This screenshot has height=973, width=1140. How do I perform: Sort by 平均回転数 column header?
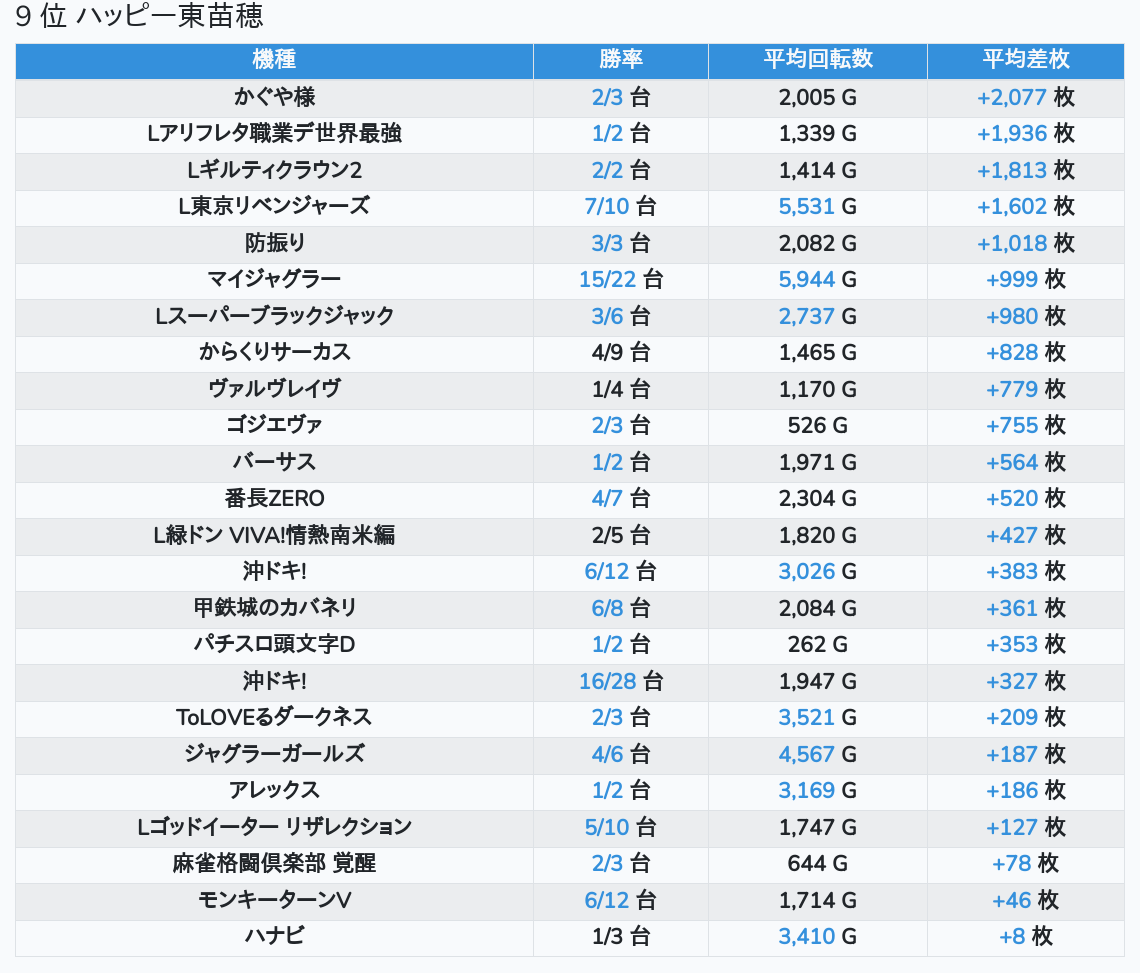[x=817, y=60]
